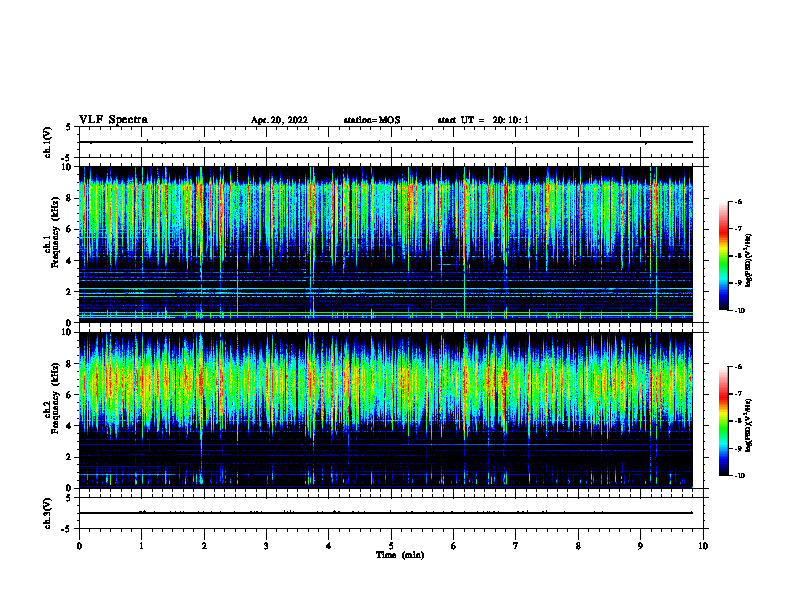Select the ch.1 frequency tick "2"

pyautogui.click(x=70, y=292)
